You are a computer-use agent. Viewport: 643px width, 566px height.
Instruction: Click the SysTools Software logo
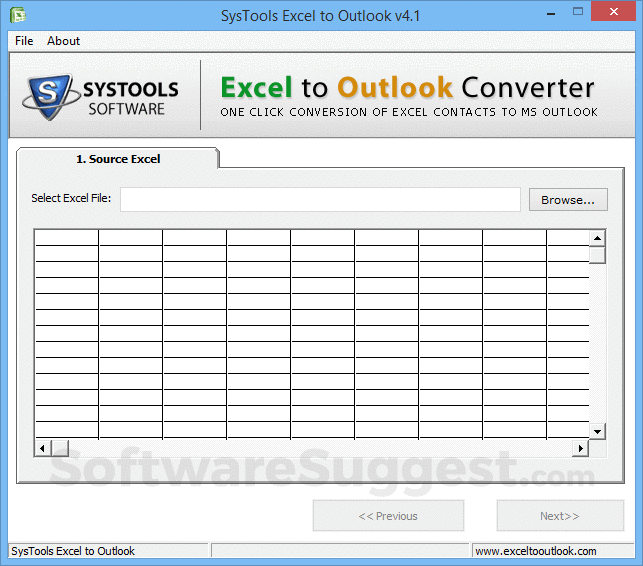click(100, 97)
